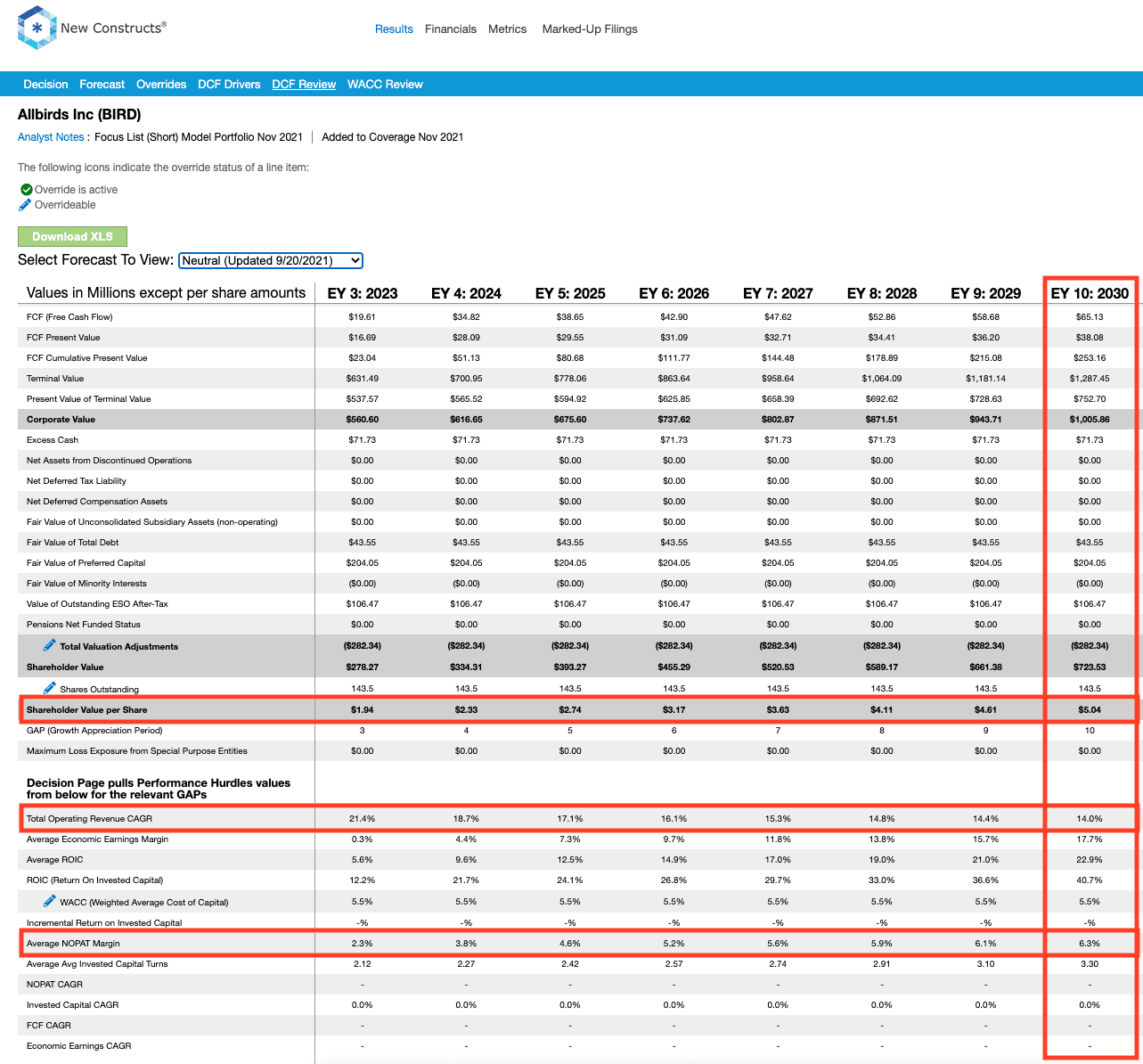Viewport: 1143px width, 1064px height.
Task: Click the Excess Cash row label
Action: (x=53, y=440)
